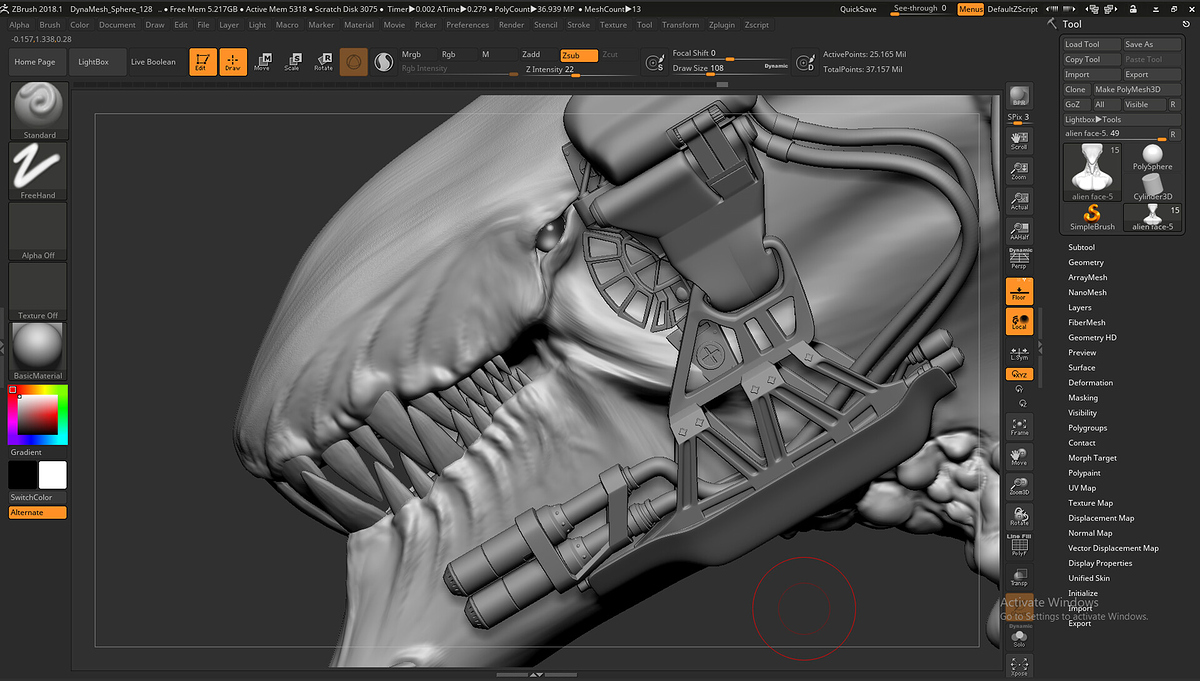Click the AAHalf view icon

click(1019, 230)
